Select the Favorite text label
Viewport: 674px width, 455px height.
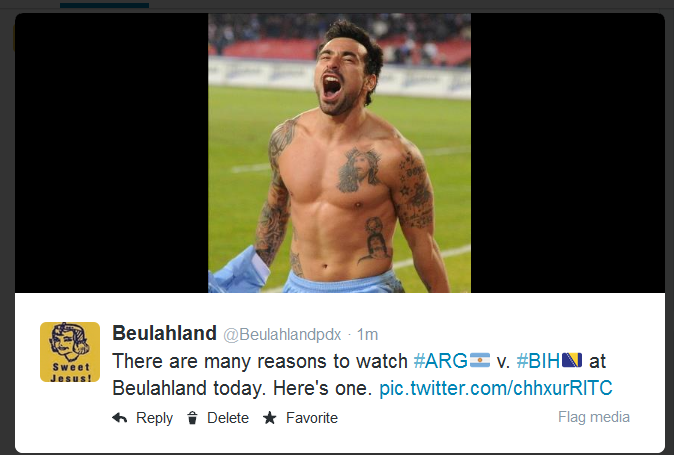click(x=312, y=418)
